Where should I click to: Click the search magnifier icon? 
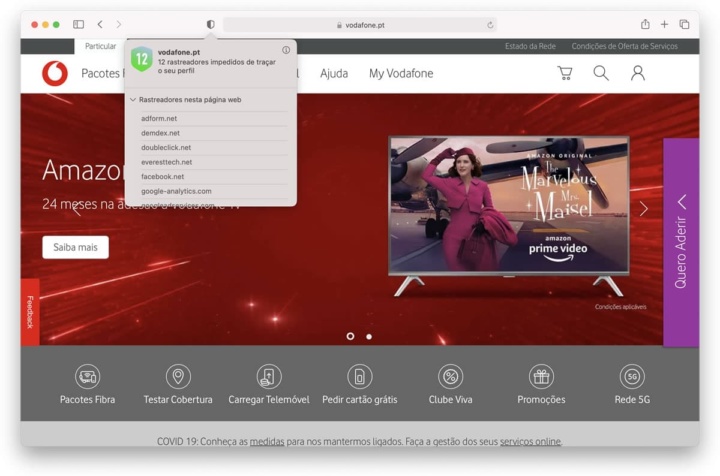pos(601,73)
